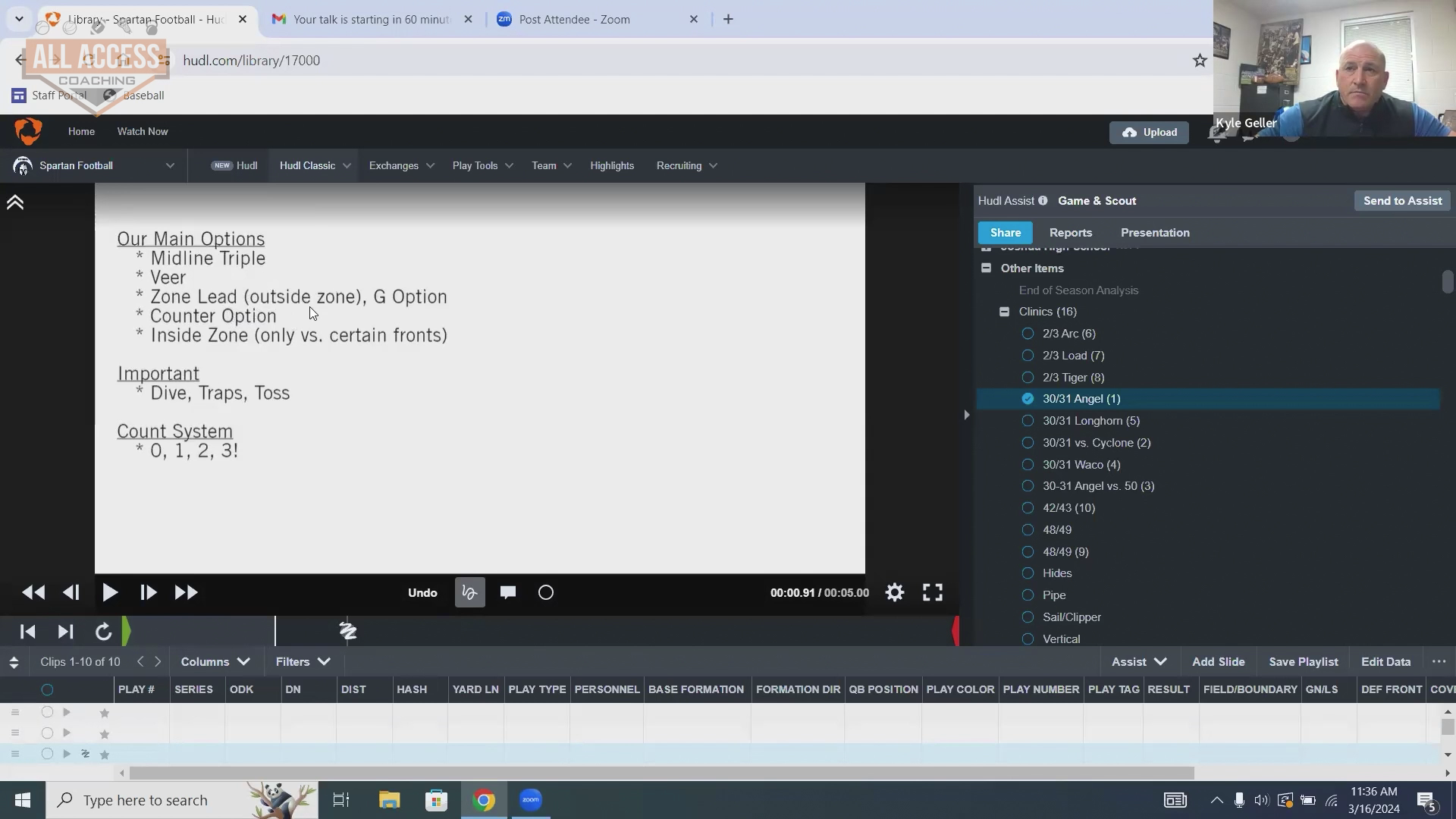1456x819 pixels.
Task: Click the Hudl logo icon
Action: pyautogui.click(x=28, y=131)
